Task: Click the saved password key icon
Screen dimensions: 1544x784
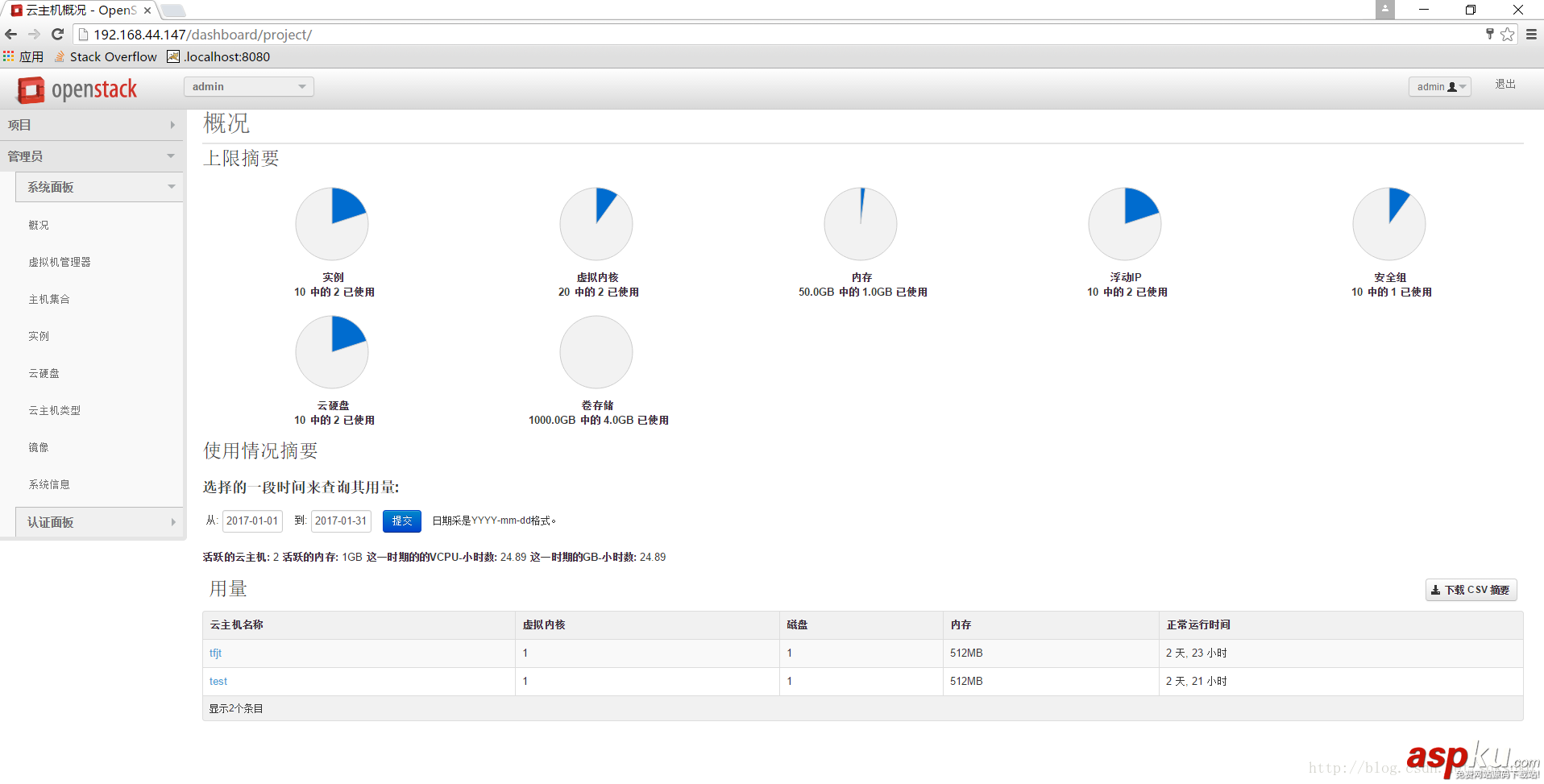Action: (x=1489, y=34)
